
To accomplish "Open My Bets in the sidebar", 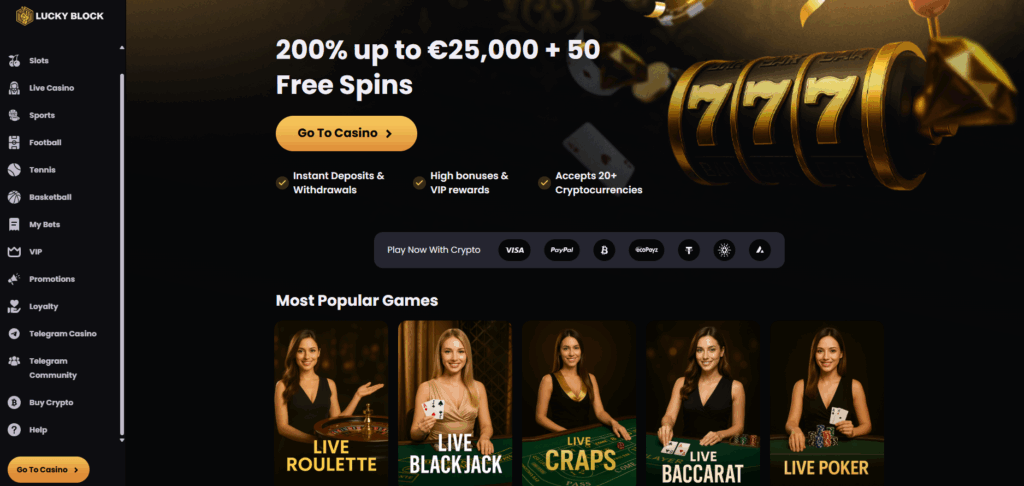I will (x=44, y=225).
